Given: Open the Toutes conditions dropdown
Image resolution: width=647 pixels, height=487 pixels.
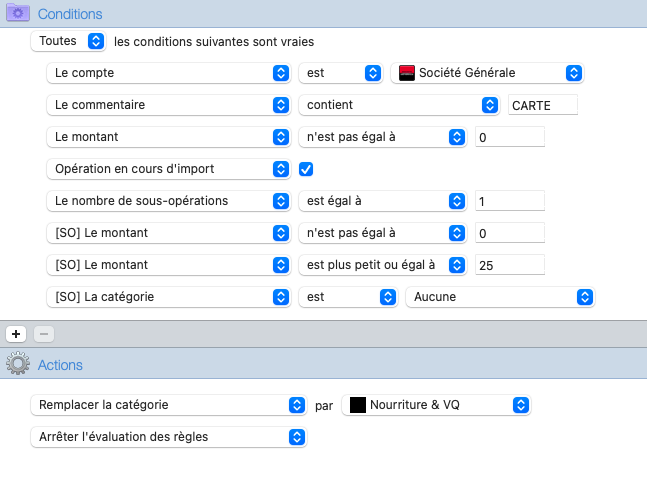Looking at the screenshot, I should (x=68, y=41).
